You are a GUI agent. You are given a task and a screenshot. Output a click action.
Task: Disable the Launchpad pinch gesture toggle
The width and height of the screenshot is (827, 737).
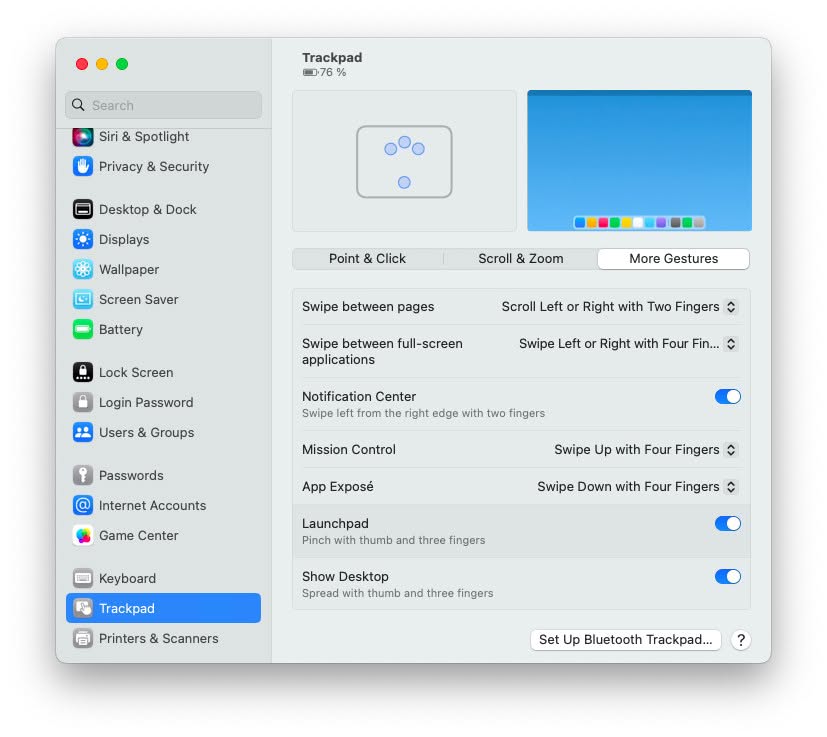[x=728, y=524]
